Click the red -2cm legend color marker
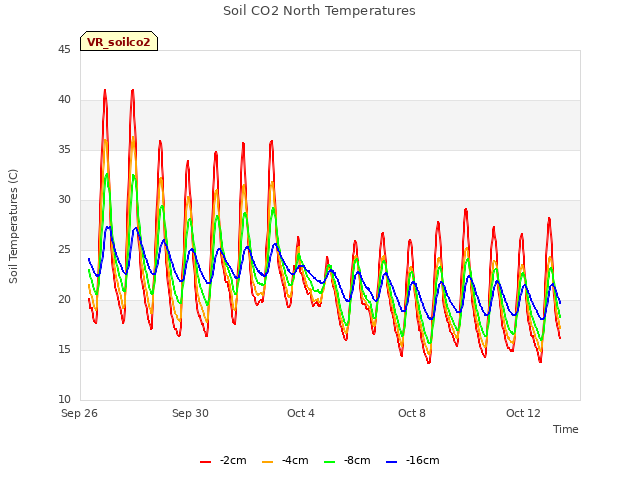The image size is (640, 480). (x=205, y=462)
